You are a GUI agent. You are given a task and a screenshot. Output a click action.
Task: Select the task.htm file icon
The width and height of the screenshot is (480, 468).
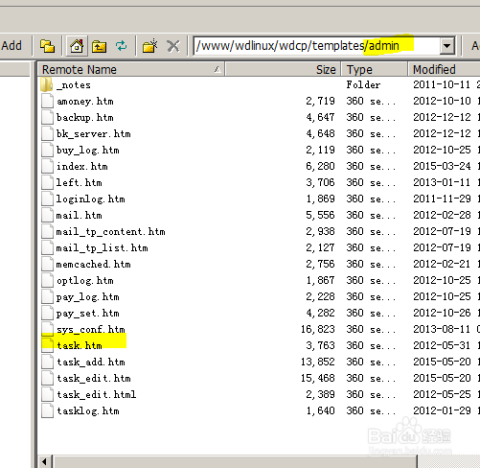pyautogui.click(x=47, y=345)
